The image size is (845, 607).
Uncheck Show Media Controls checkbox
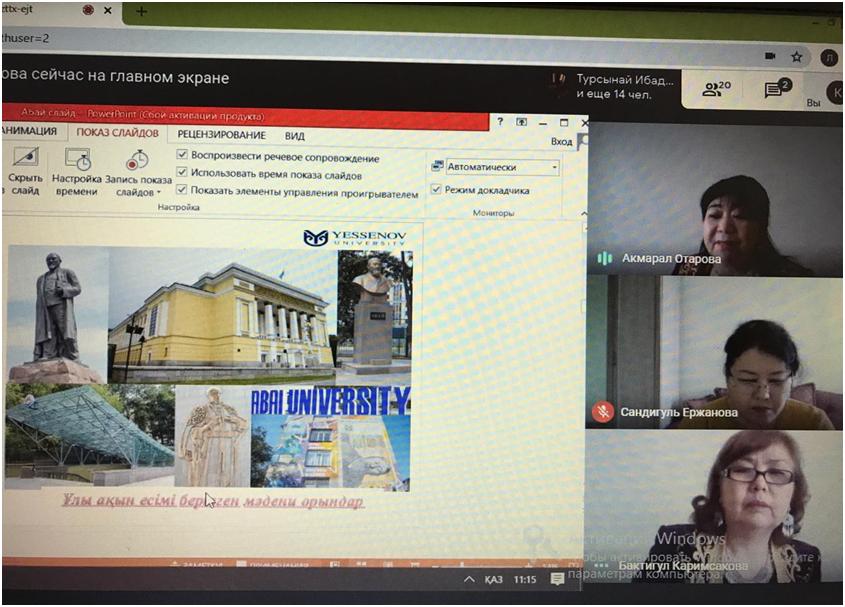[x=182, y=190]
